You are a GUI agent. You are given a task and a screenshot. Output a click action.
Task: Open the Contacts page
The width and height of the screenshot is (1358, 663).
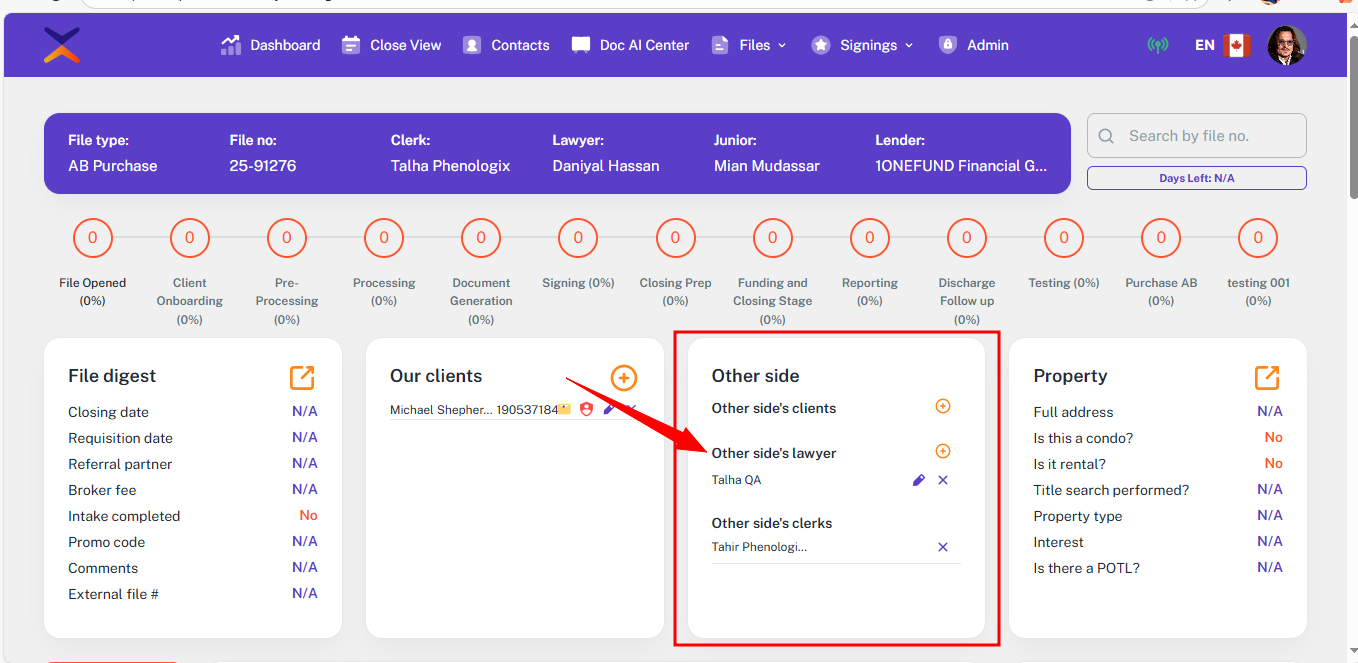click(x=506, y=45)
